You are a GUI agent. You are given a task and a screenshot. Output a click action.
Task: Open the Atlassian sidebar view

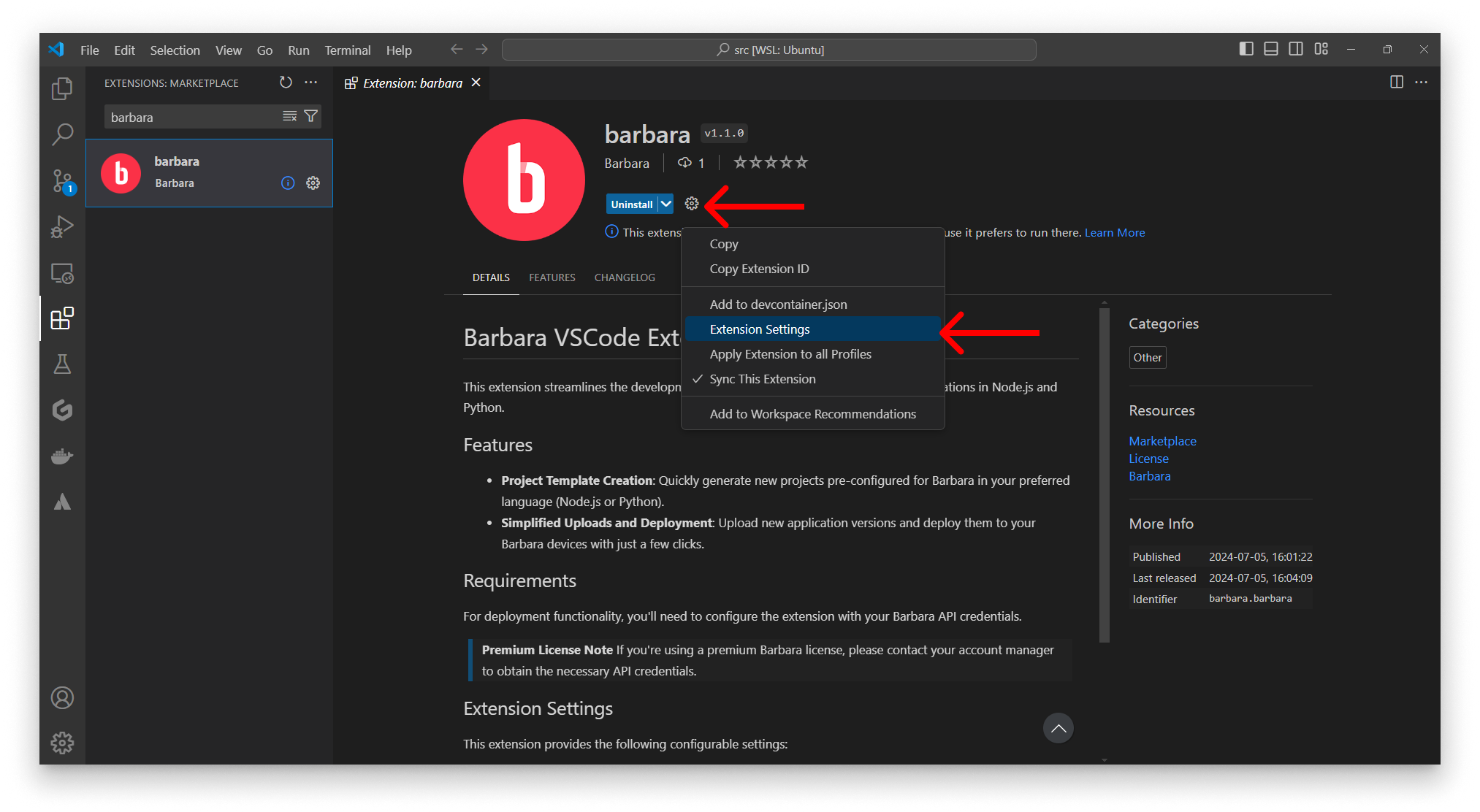coord(62,501)
